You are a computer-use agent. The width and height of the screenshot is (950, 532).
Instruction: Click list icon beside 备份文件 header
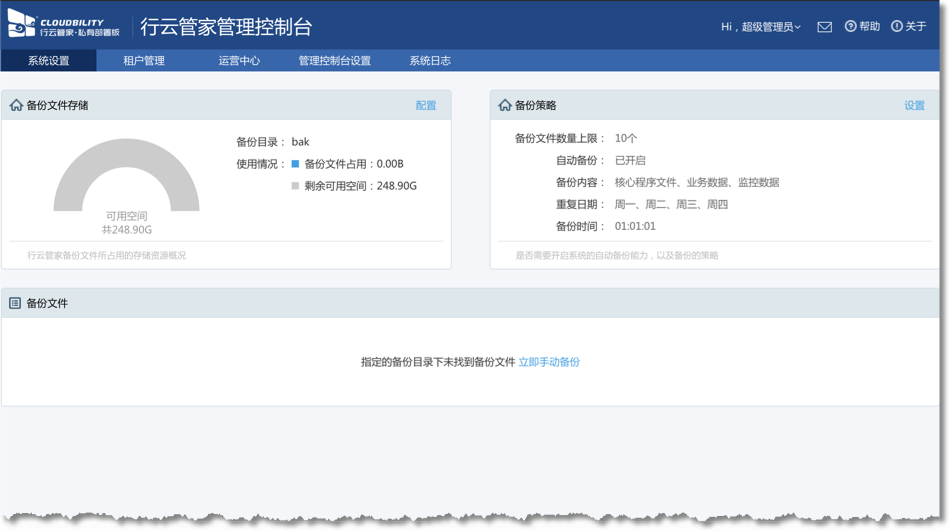tap(15, 303)
